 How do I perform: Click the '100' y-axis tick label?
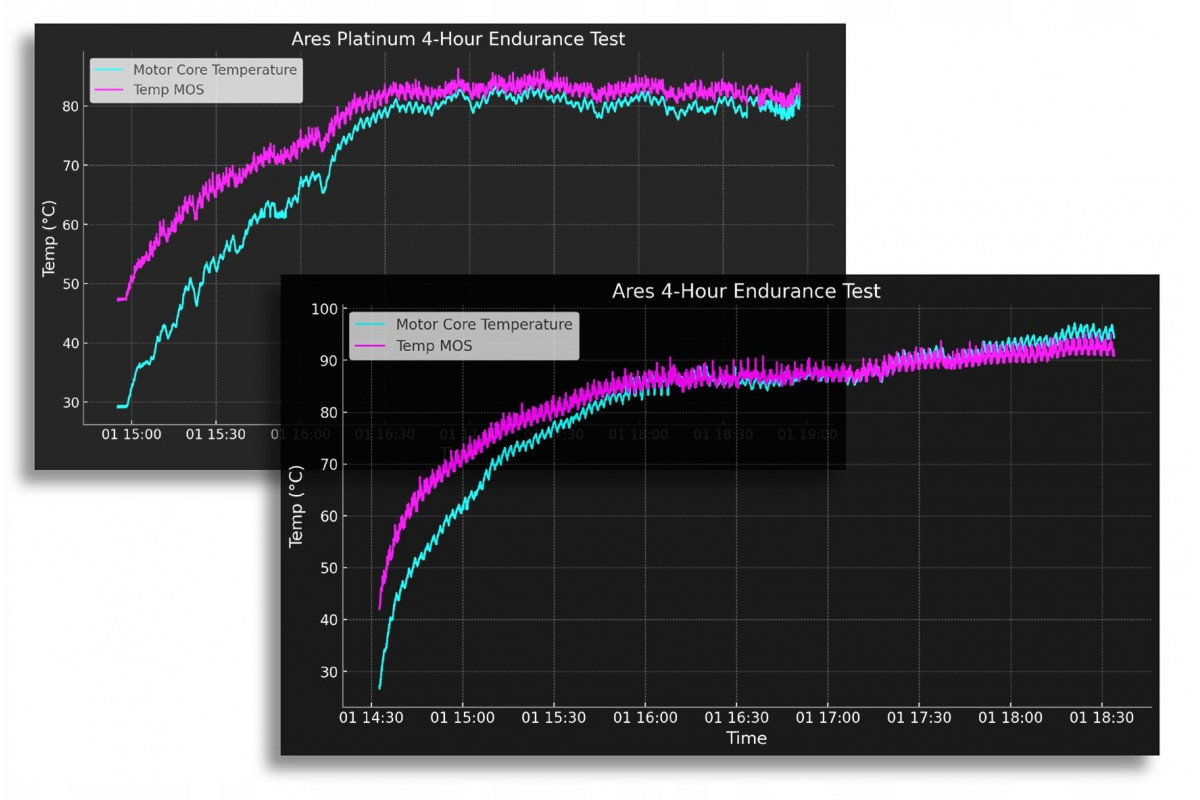pos(324,309)
